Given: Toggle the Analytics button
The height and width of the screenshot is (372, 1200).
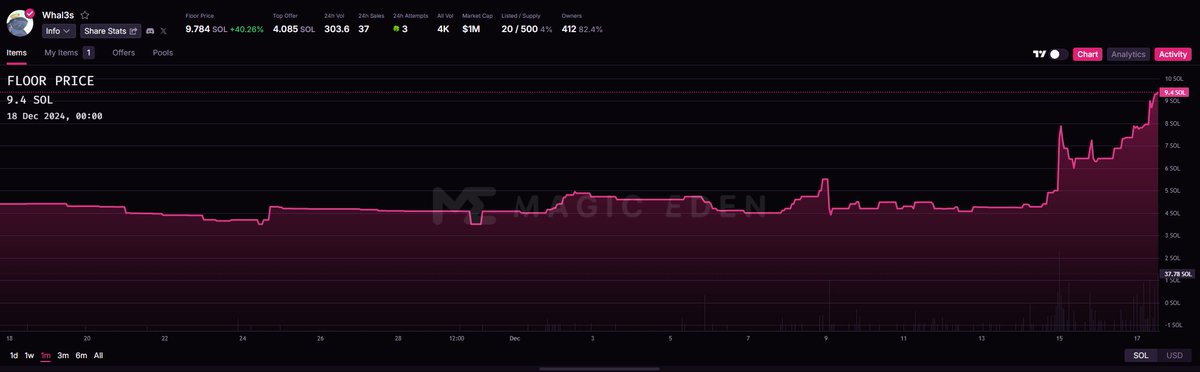Looking at the screenshot, I should point(1128,54).
